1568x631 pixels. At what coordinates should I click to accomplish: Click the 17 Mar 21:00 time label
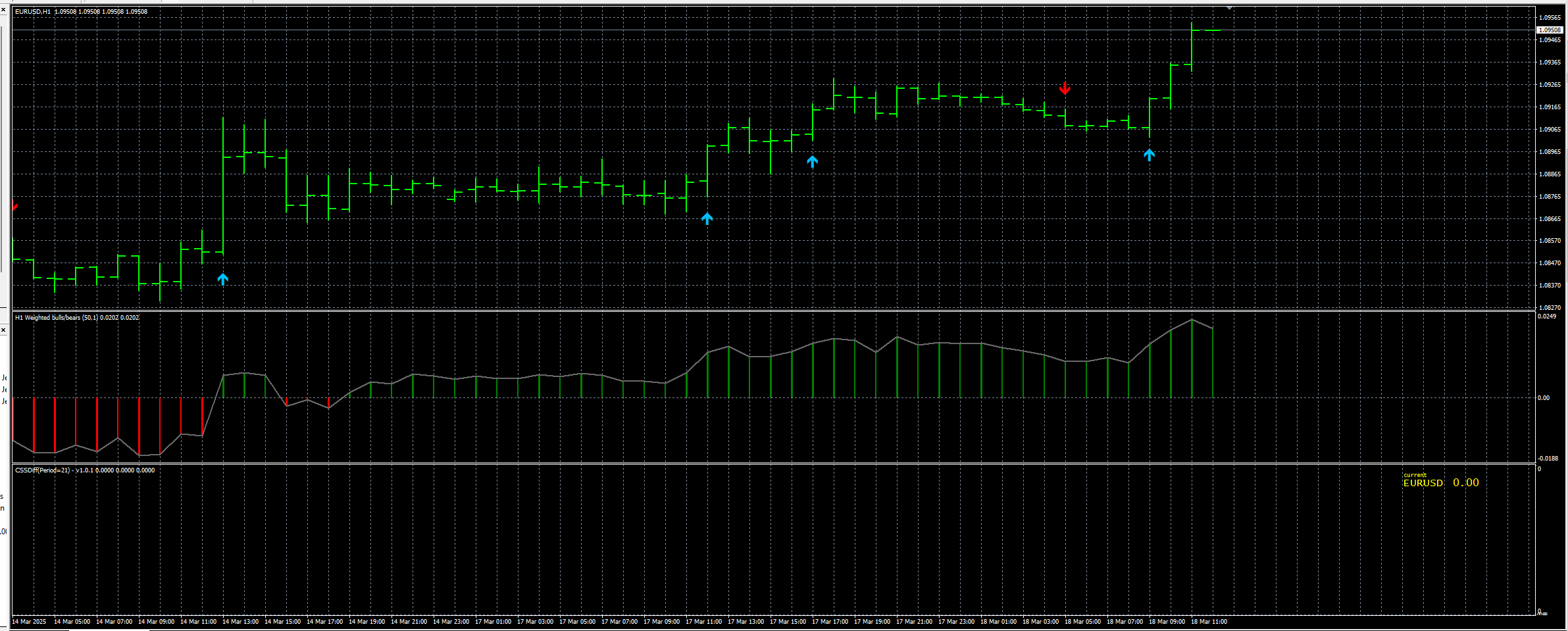pyautogui.click(x=914, y=622)
